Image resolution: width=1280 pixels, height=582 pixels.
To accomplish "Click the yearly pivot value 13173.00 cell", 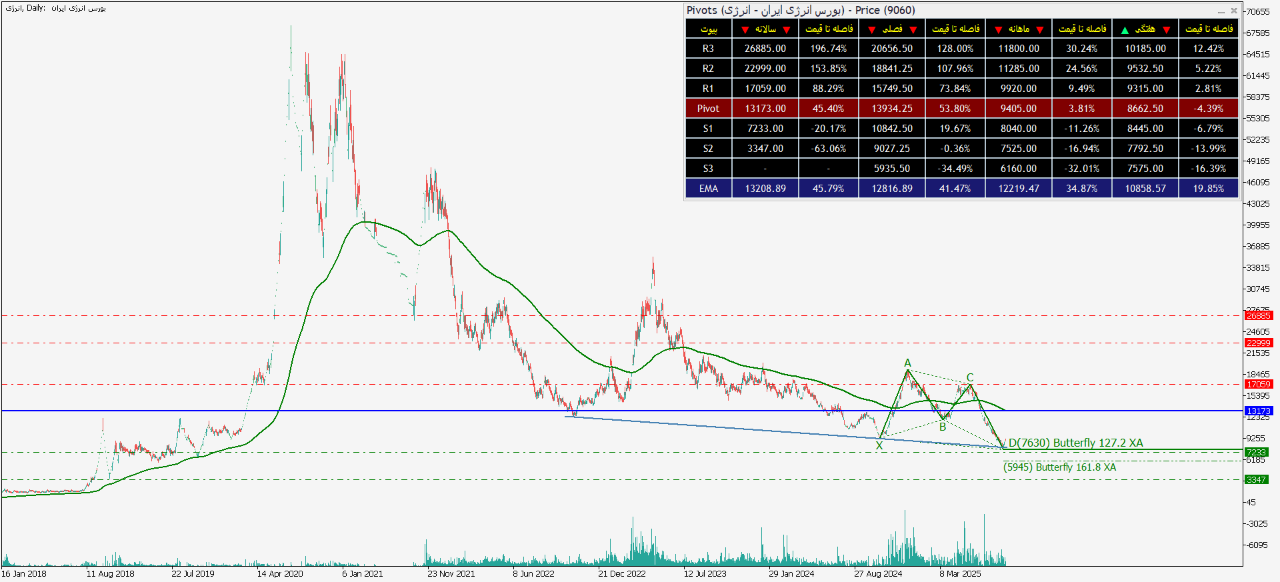I will pyautogui.click(x=765, y=108).
